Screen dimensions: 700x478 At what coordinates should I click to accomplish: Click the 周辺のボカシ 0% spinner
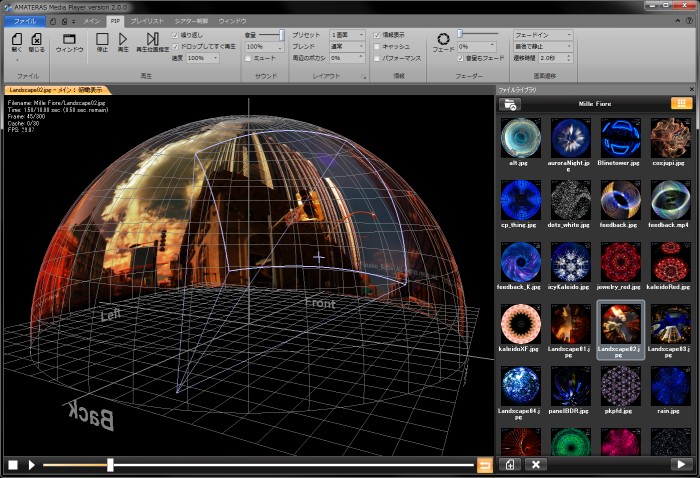[347, 58]
